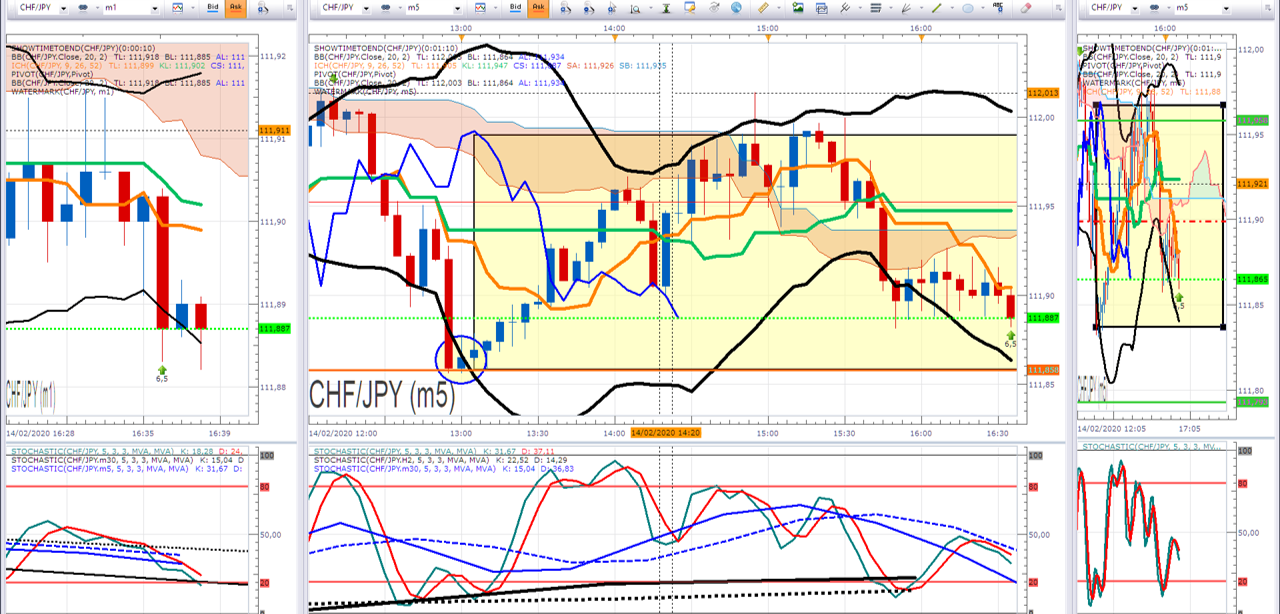Select candlestick chart type icon in left toolbar
Screen dimensions: 1280x614
click(177, 7)
